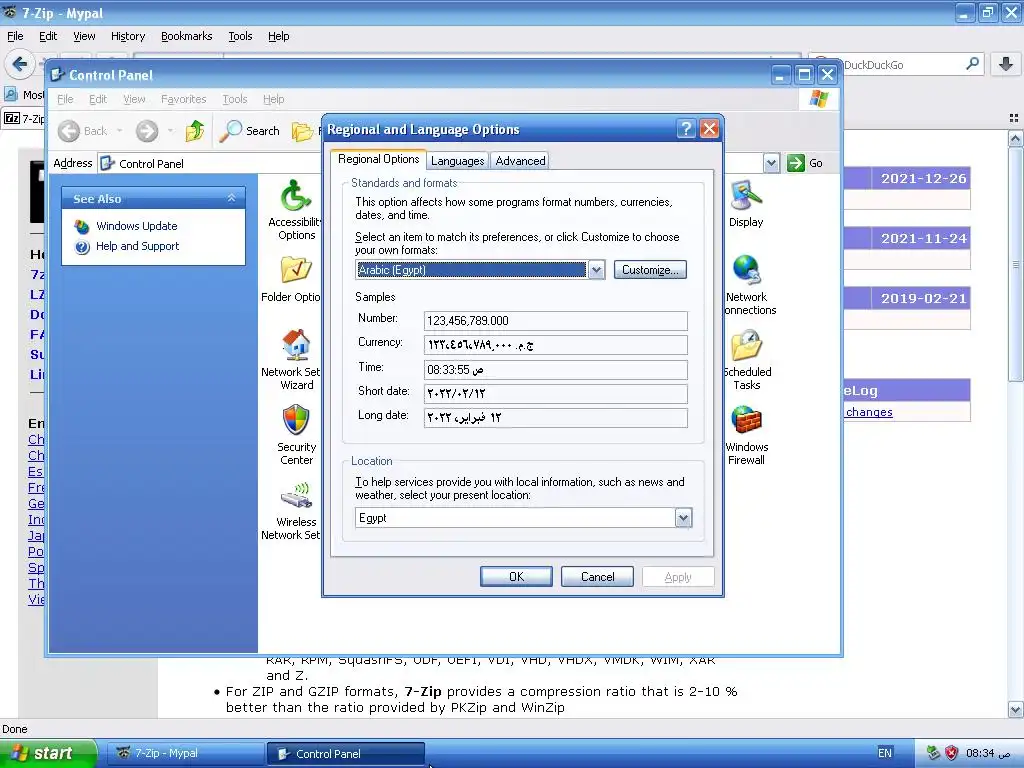Image resolution: width=1024 pixels, height=768 pixels.
Task: Open Scheduled Tasks icon
Action: [x=746, y=344]
